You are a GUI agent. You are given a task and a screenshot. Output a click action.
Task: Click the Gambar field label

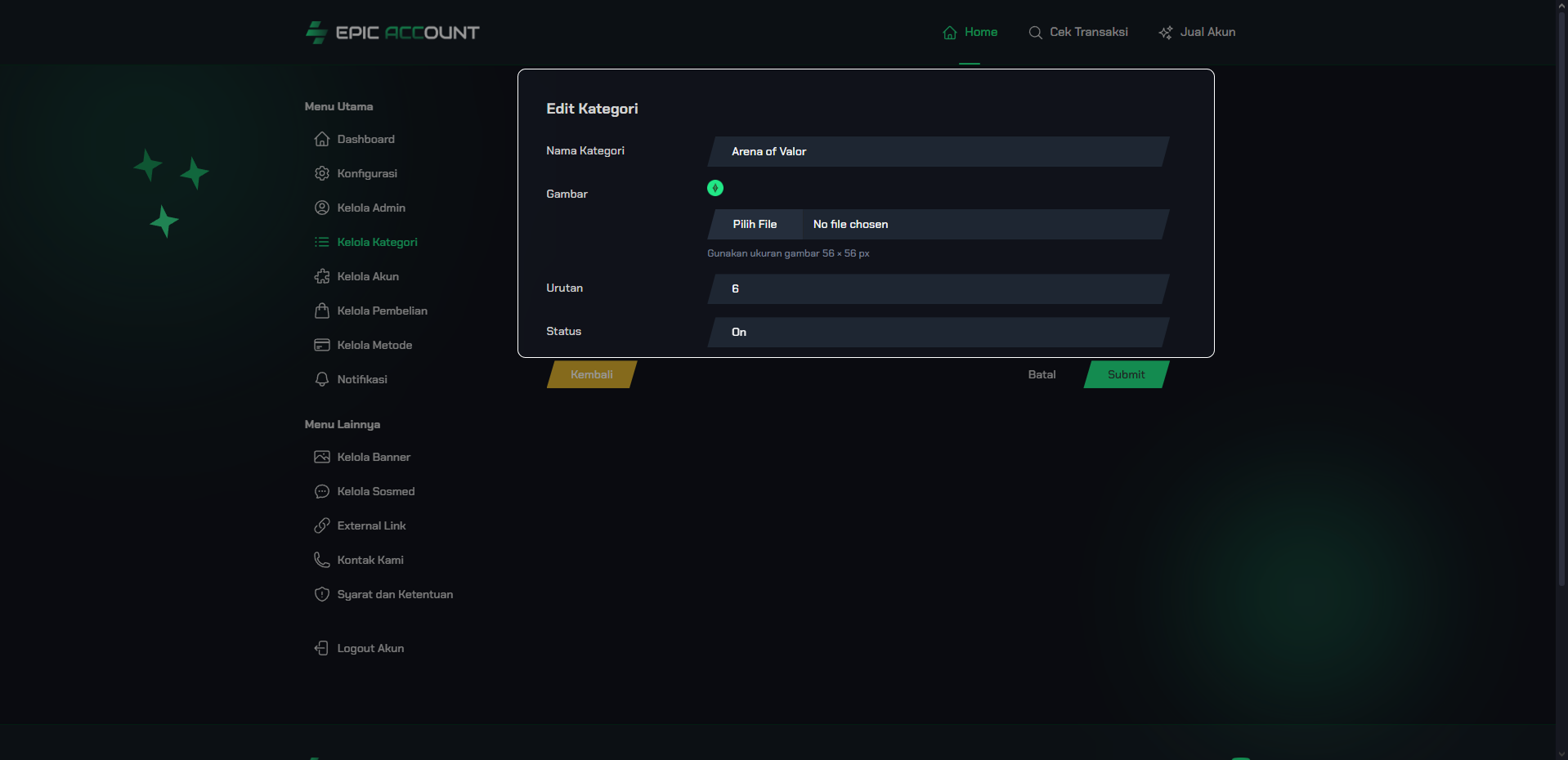click(x=567, y=194)
